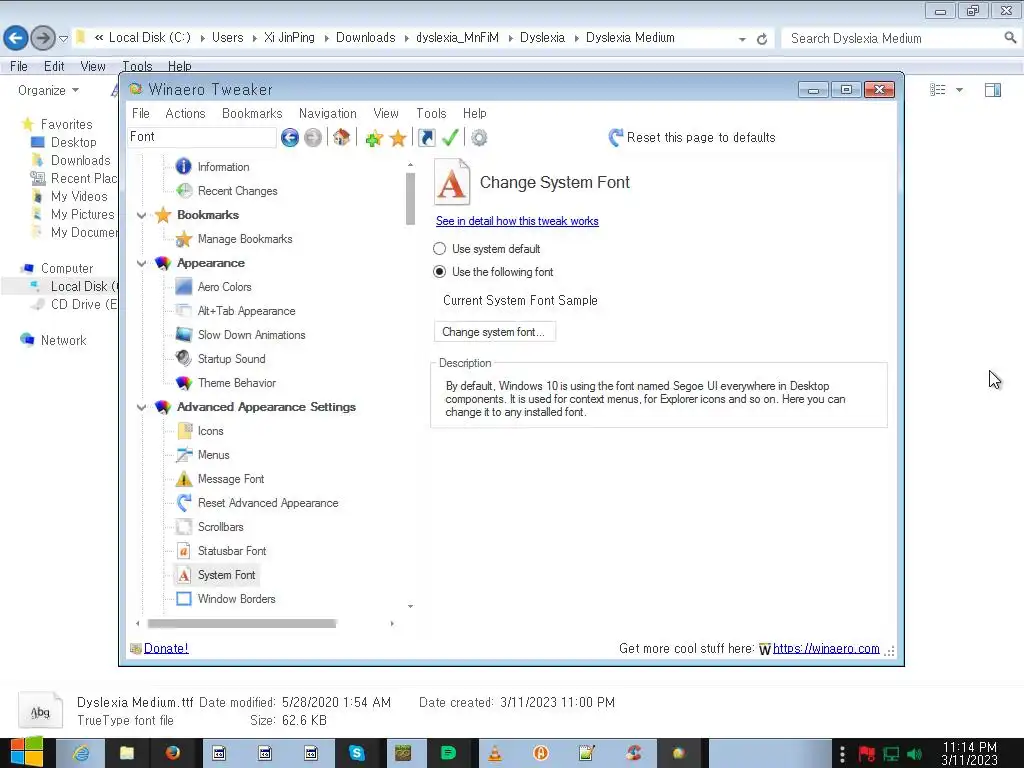
Task: Go to Home page icon in Winaero
Action: tap(341, 137)
